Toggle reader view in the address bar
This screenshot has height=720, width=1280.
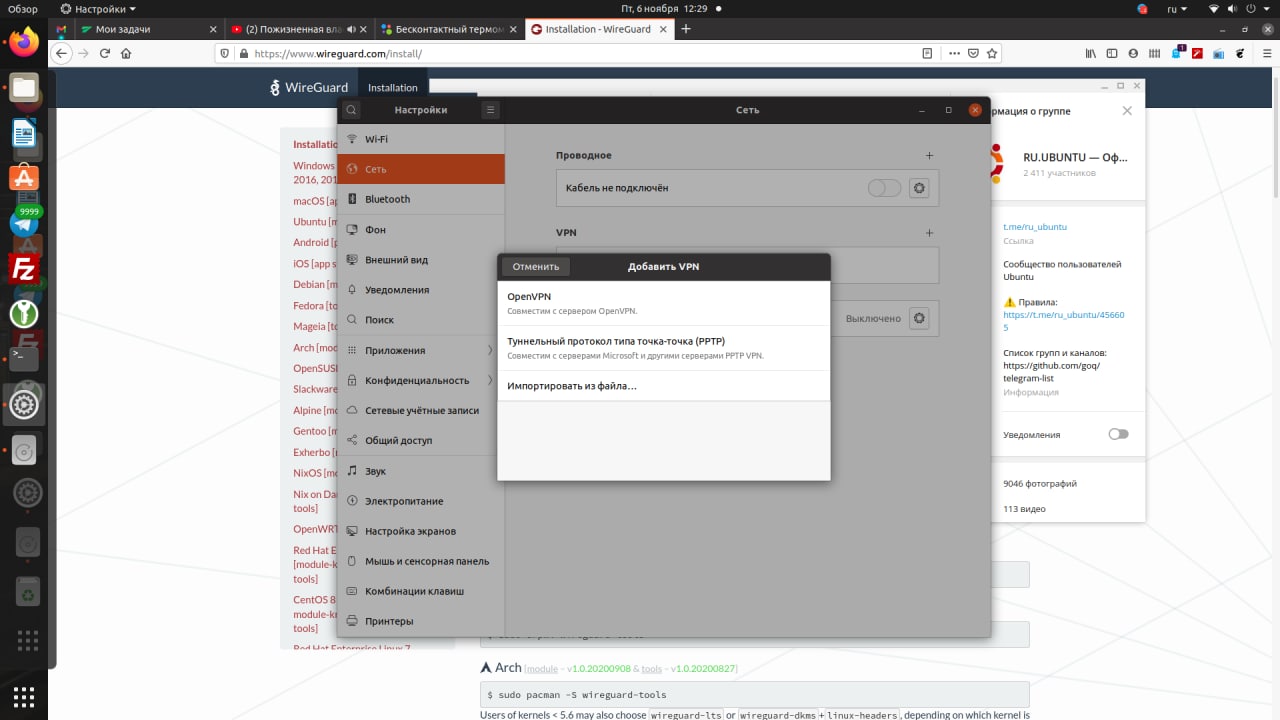point(927,54)
